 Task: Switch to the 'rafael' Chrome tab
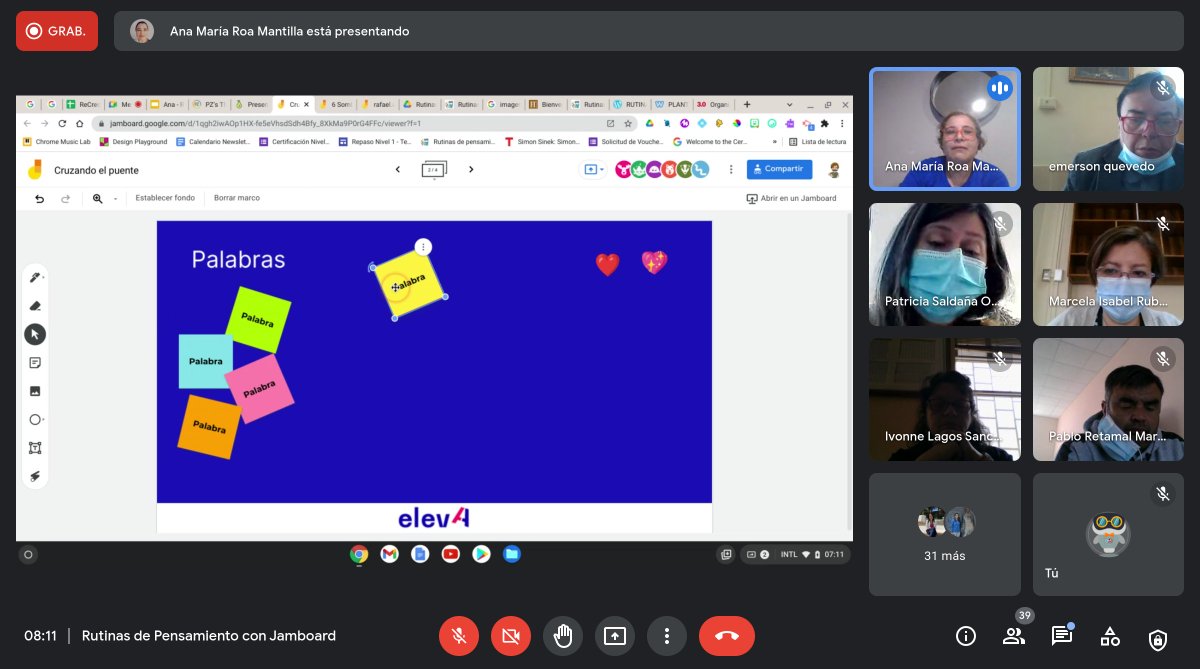coord(378,104)
